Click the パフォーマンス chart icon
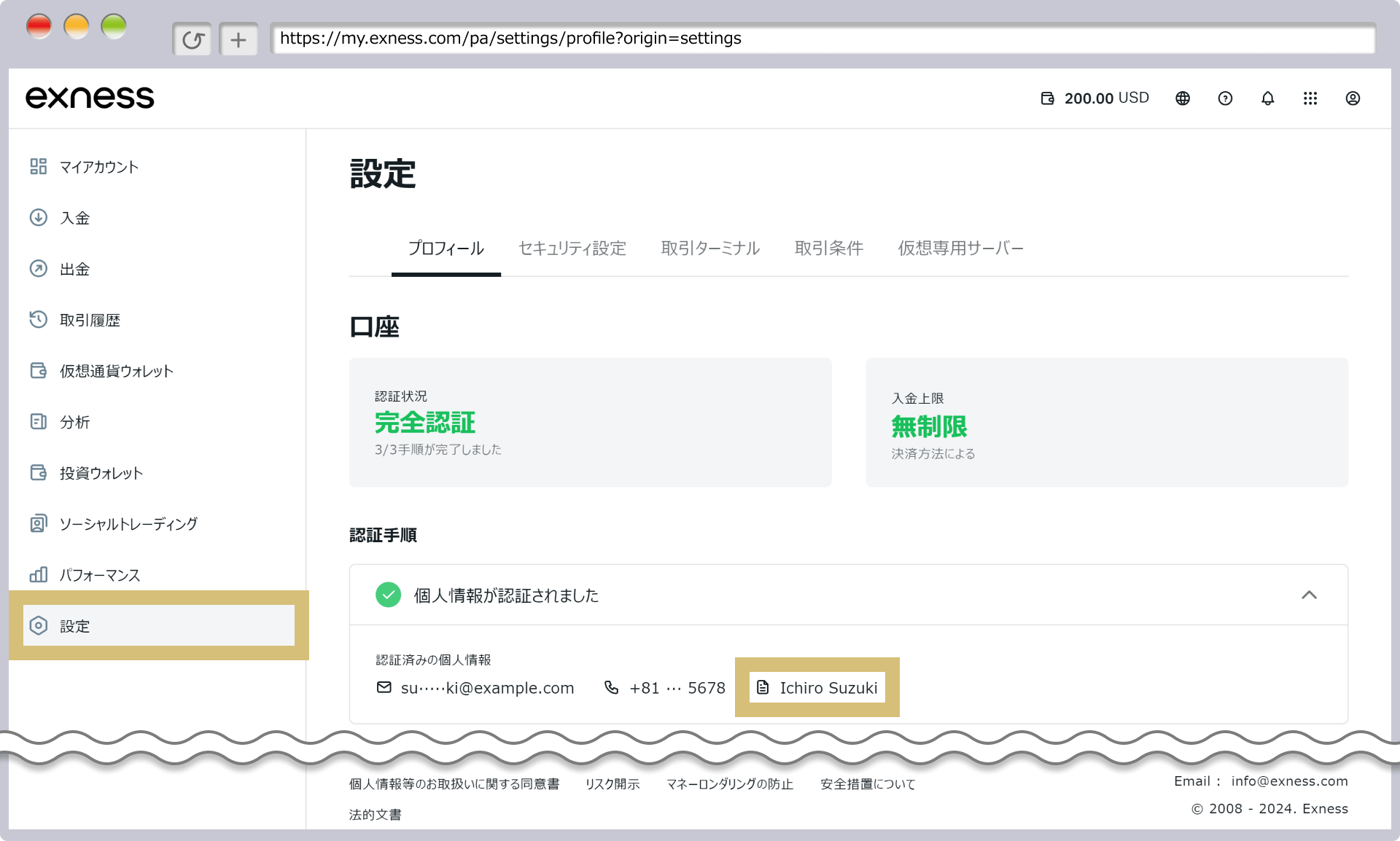This screenshot has width=1400, height=841. tap(39, 575)
